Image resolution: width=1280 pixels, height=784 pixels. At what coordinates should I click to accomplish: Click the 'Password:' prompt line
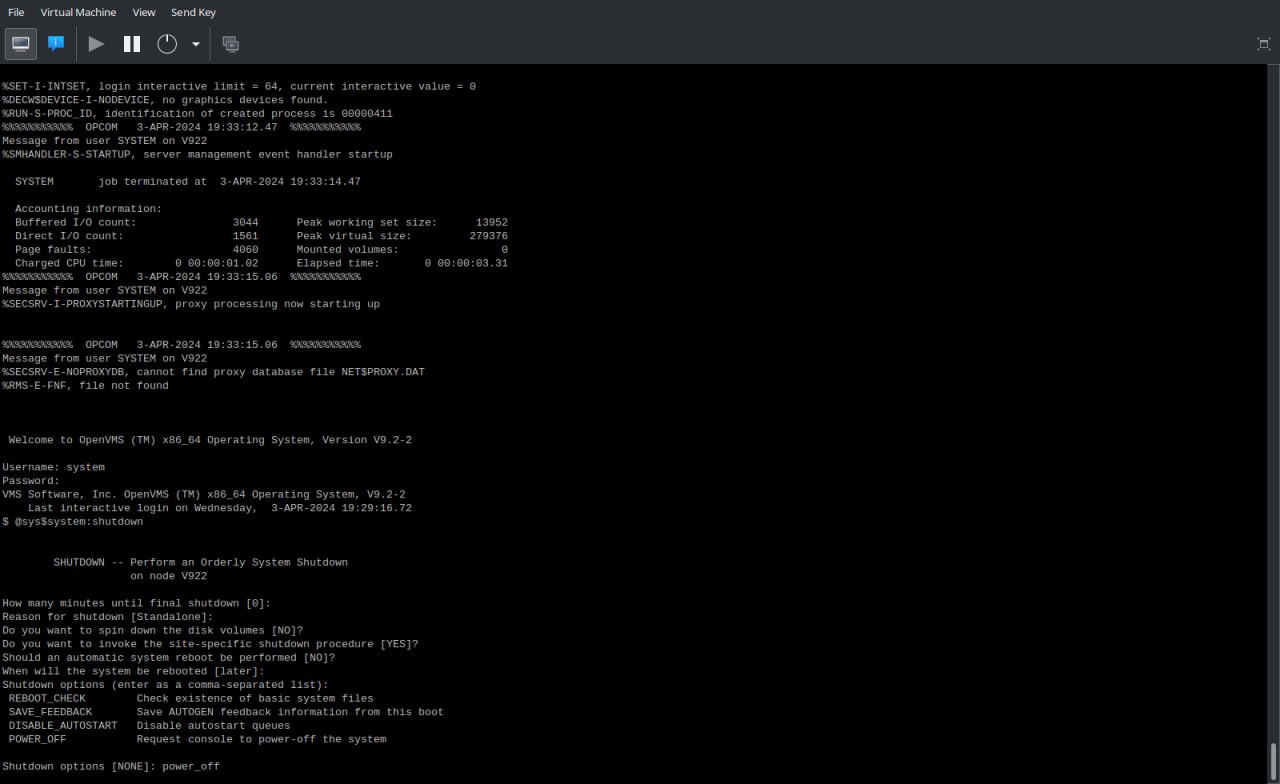click(x=31, y=481)
